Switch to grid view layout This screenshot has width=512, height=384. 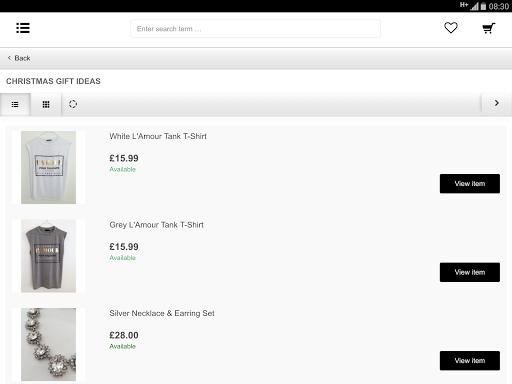[x=46, y=105]
